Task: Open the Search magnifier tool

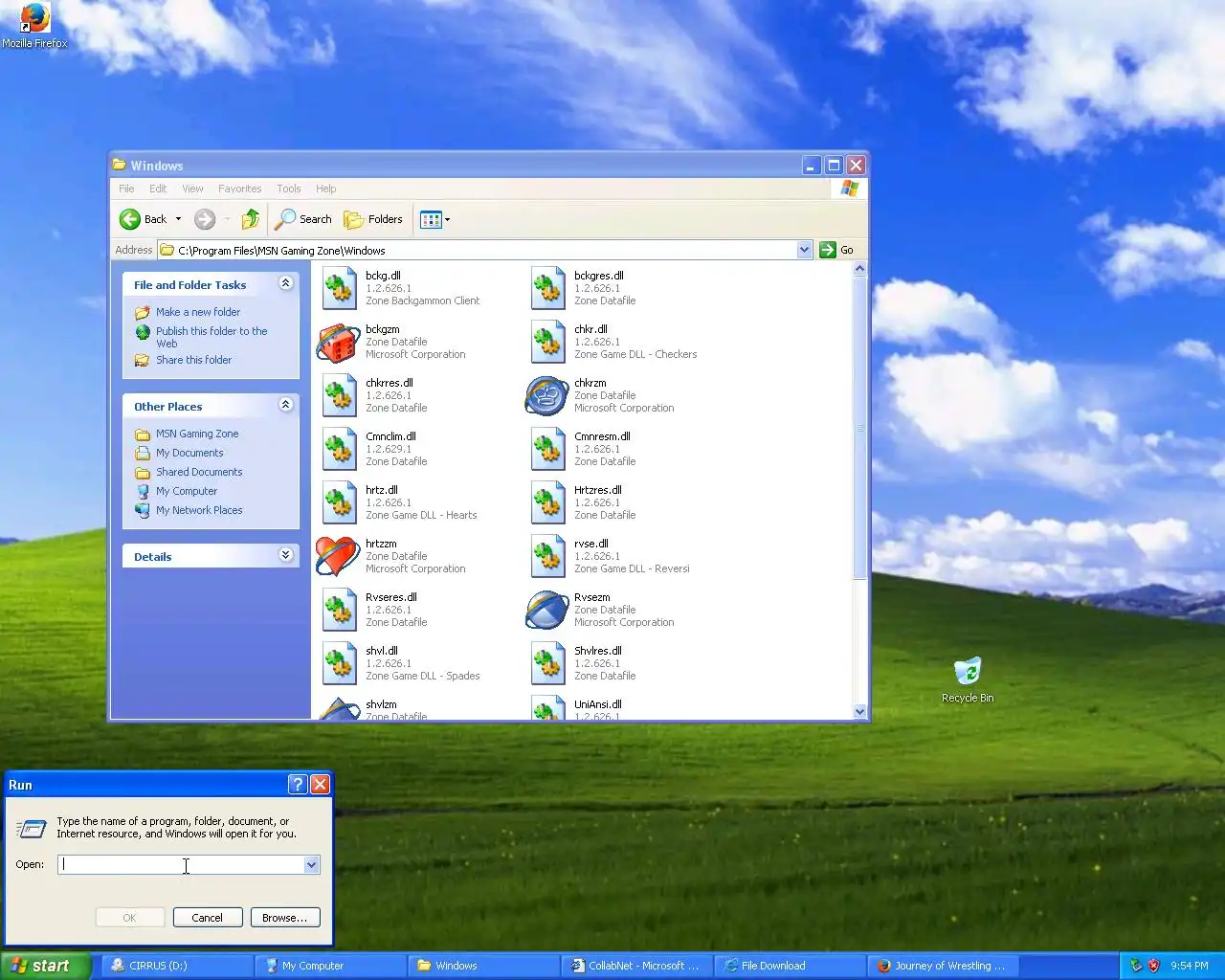Action: [303, 219]
